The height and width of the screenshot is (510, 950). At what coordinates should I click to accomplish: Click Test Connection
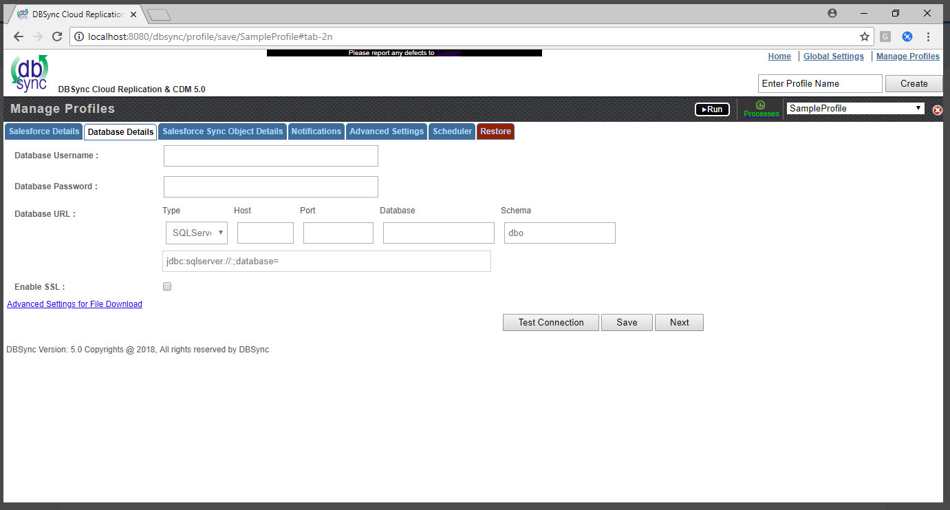tap(551, 322)
